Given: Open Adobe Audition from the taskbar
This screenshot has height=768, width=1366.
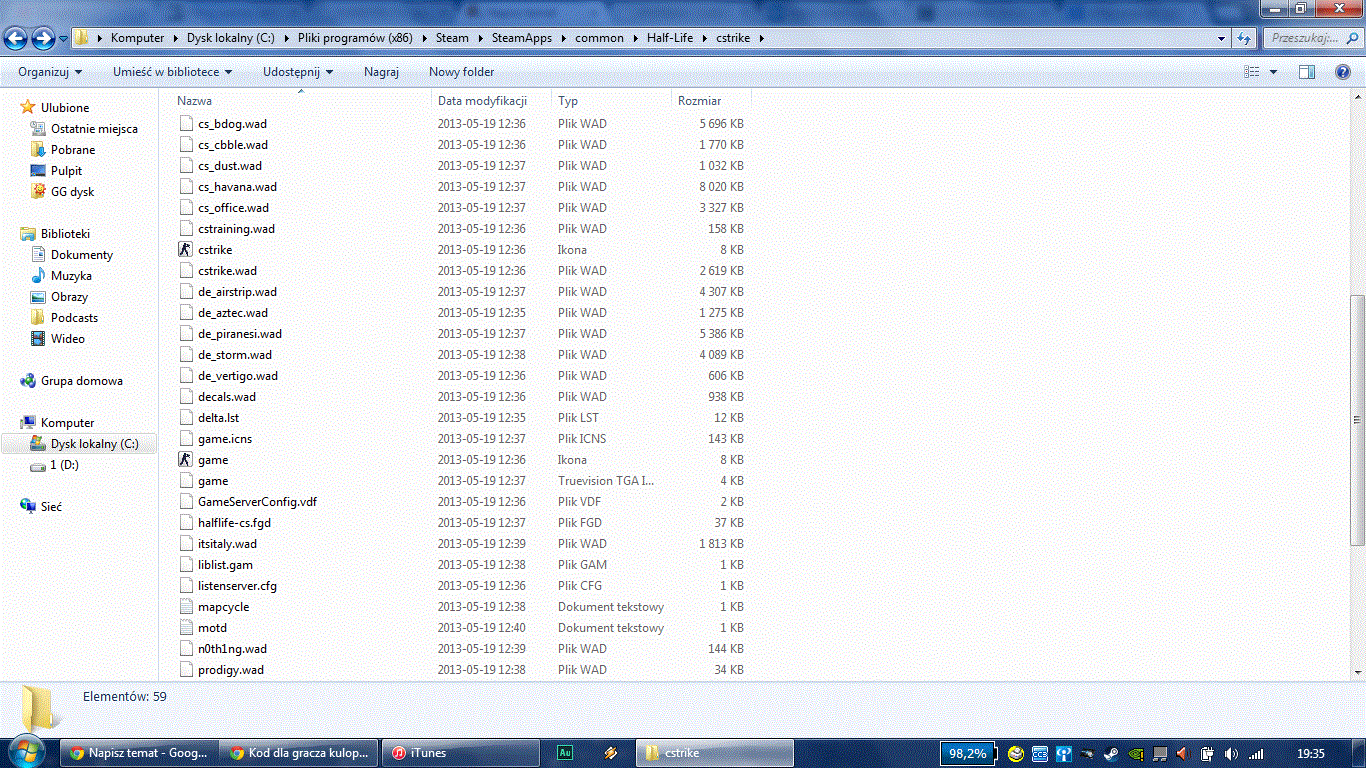Looking at the screenshot, I should click(x=565, y=753).
